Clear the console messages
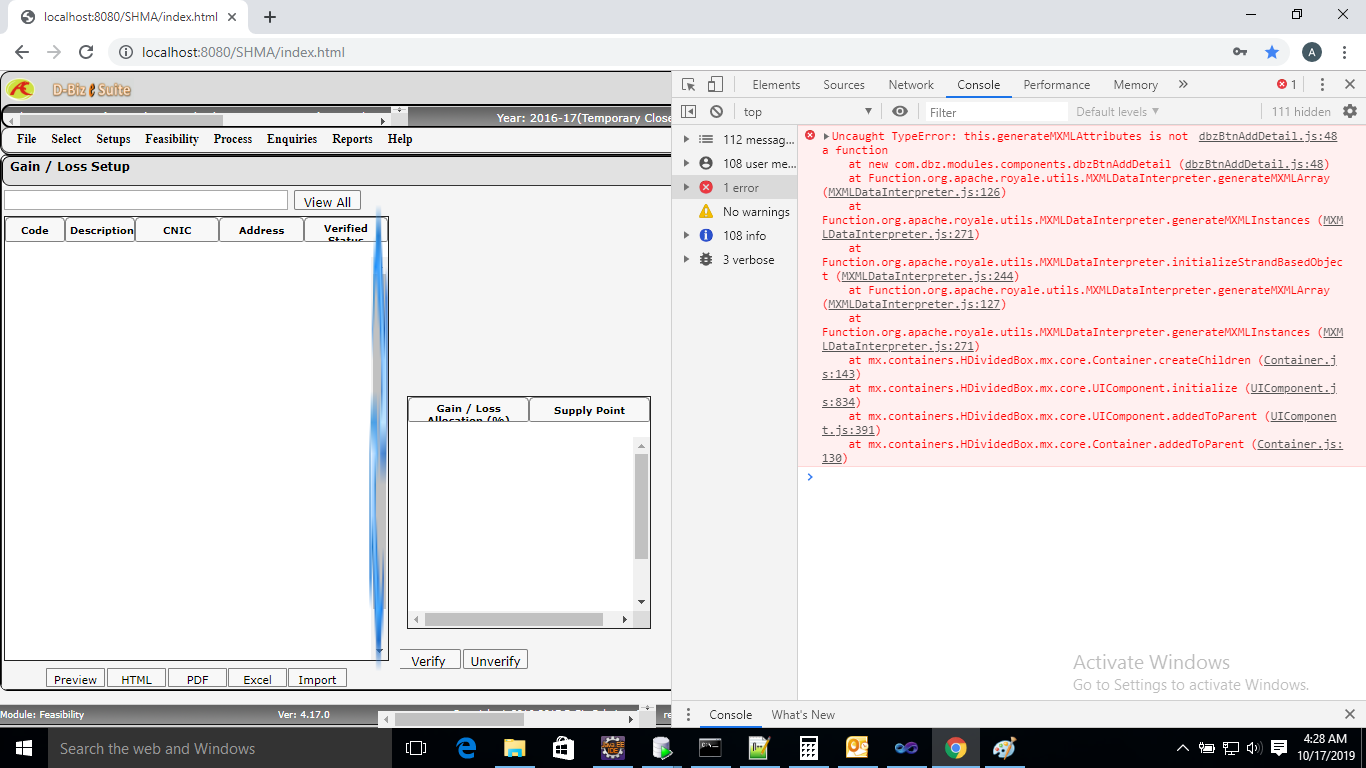Image resolution: width=1366 pixels, height=768 pixels. point(716,111)
